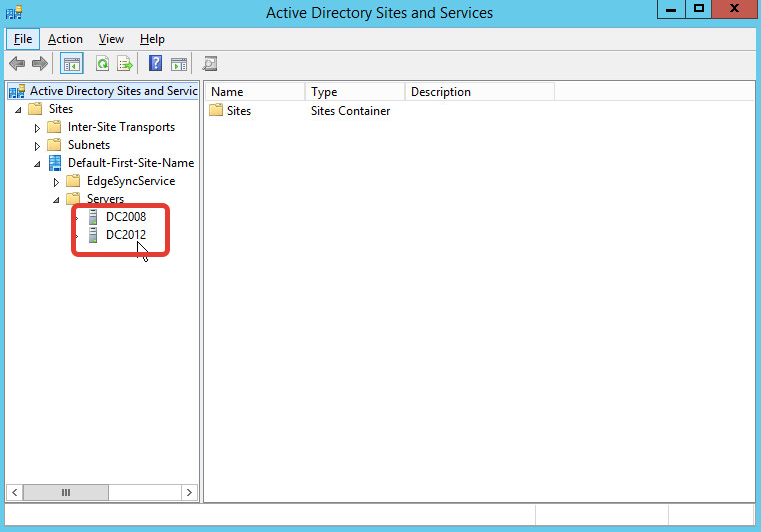Minimize the Sites and Services window
The height and width of the screenshot is (532, 761).
671,9
